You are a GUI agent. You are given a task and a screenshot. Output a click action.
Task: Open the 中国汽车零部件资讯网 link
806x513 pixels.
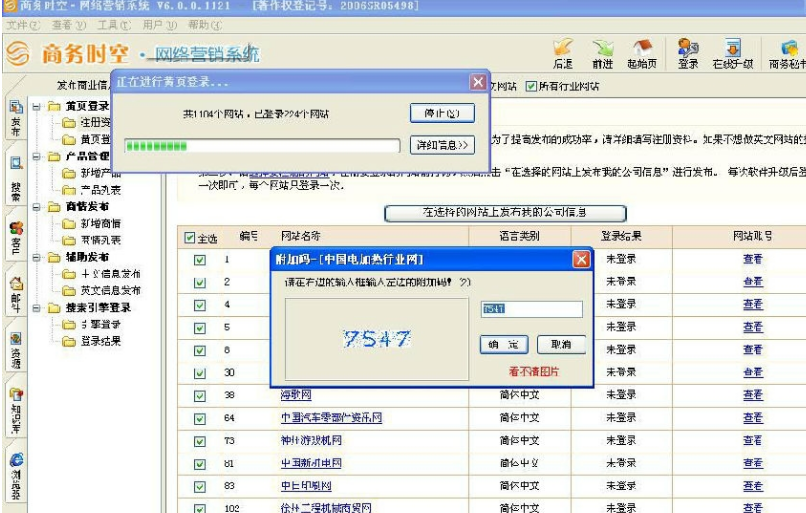coord(331,417)
